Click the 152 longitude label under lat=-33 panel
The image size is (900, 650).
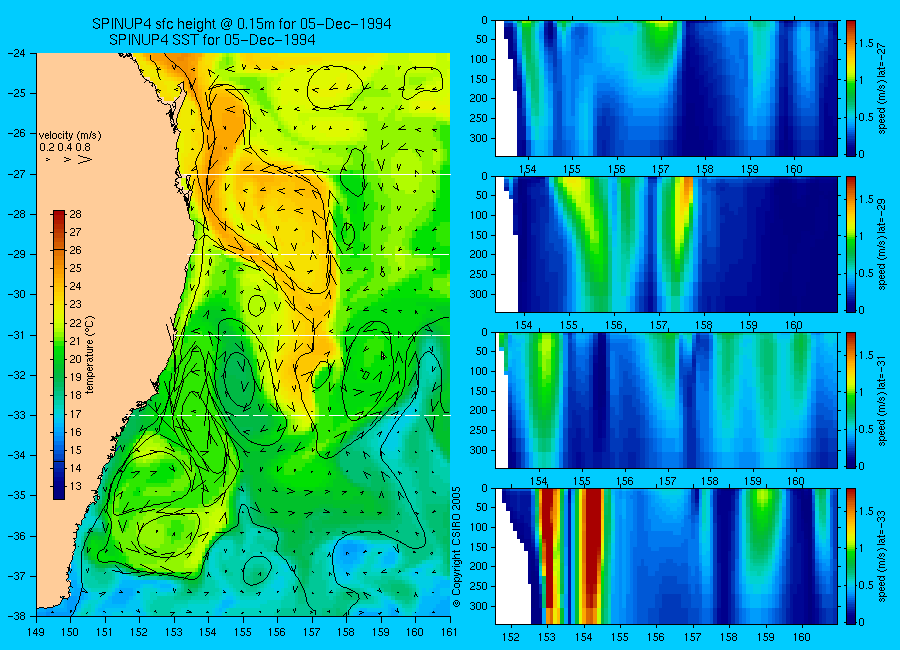[510, 637]
